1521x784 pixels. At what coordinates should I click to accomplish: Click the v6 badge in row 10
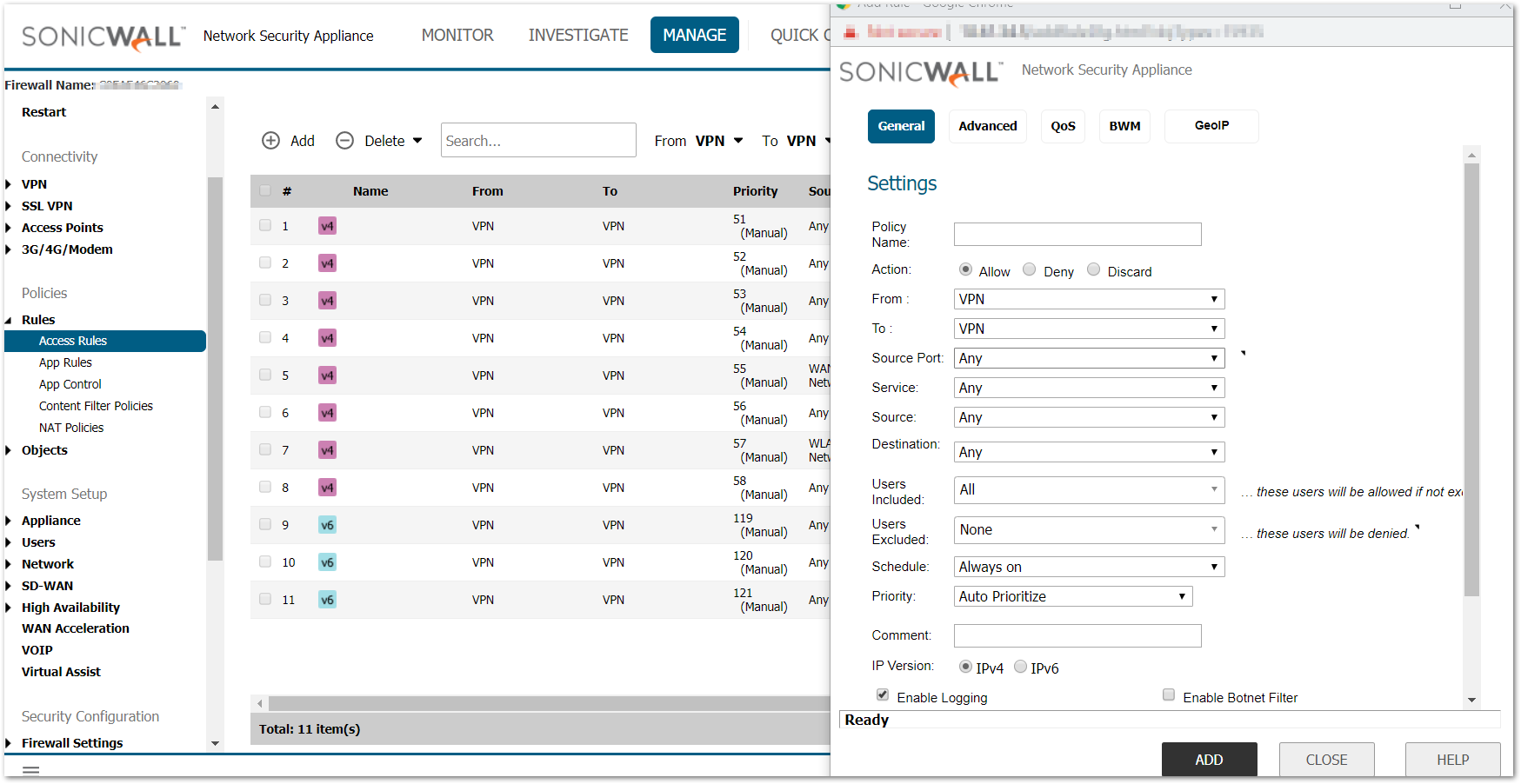(x=327, y=562)
